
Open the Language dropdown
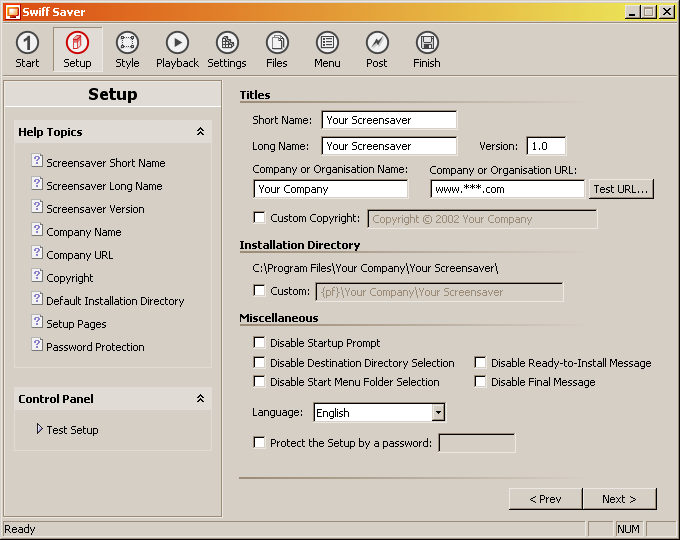click(x=438, y=412)
